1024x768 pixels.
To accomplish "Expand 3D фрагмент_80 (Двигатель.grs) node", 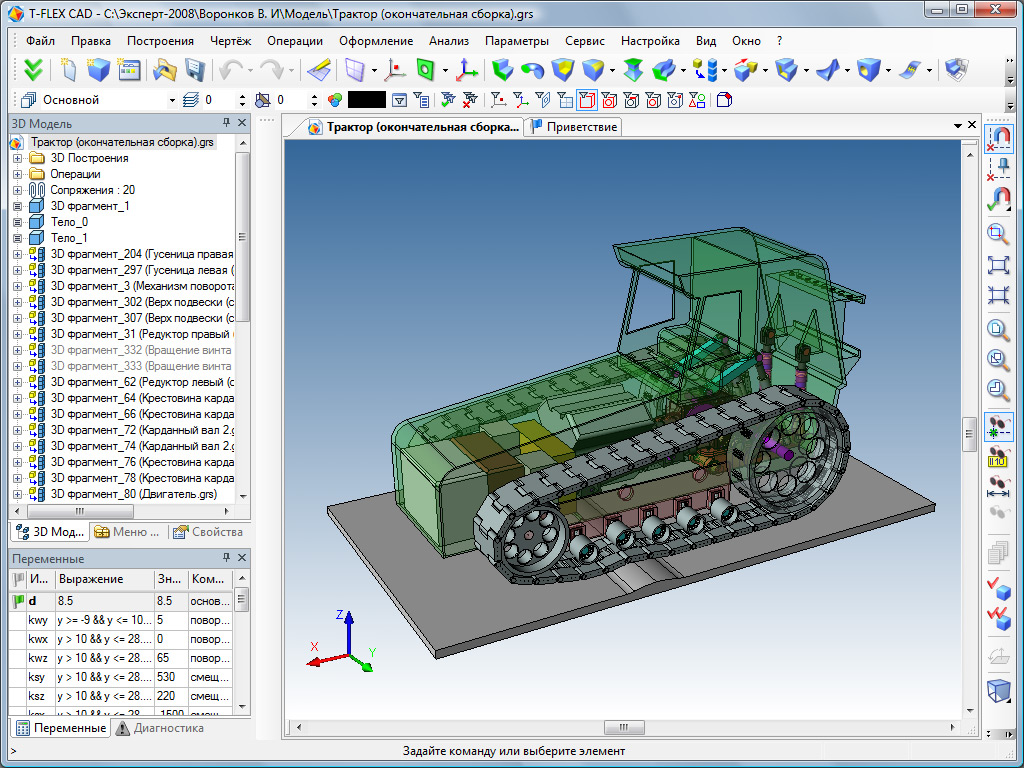I will [18, 494].
